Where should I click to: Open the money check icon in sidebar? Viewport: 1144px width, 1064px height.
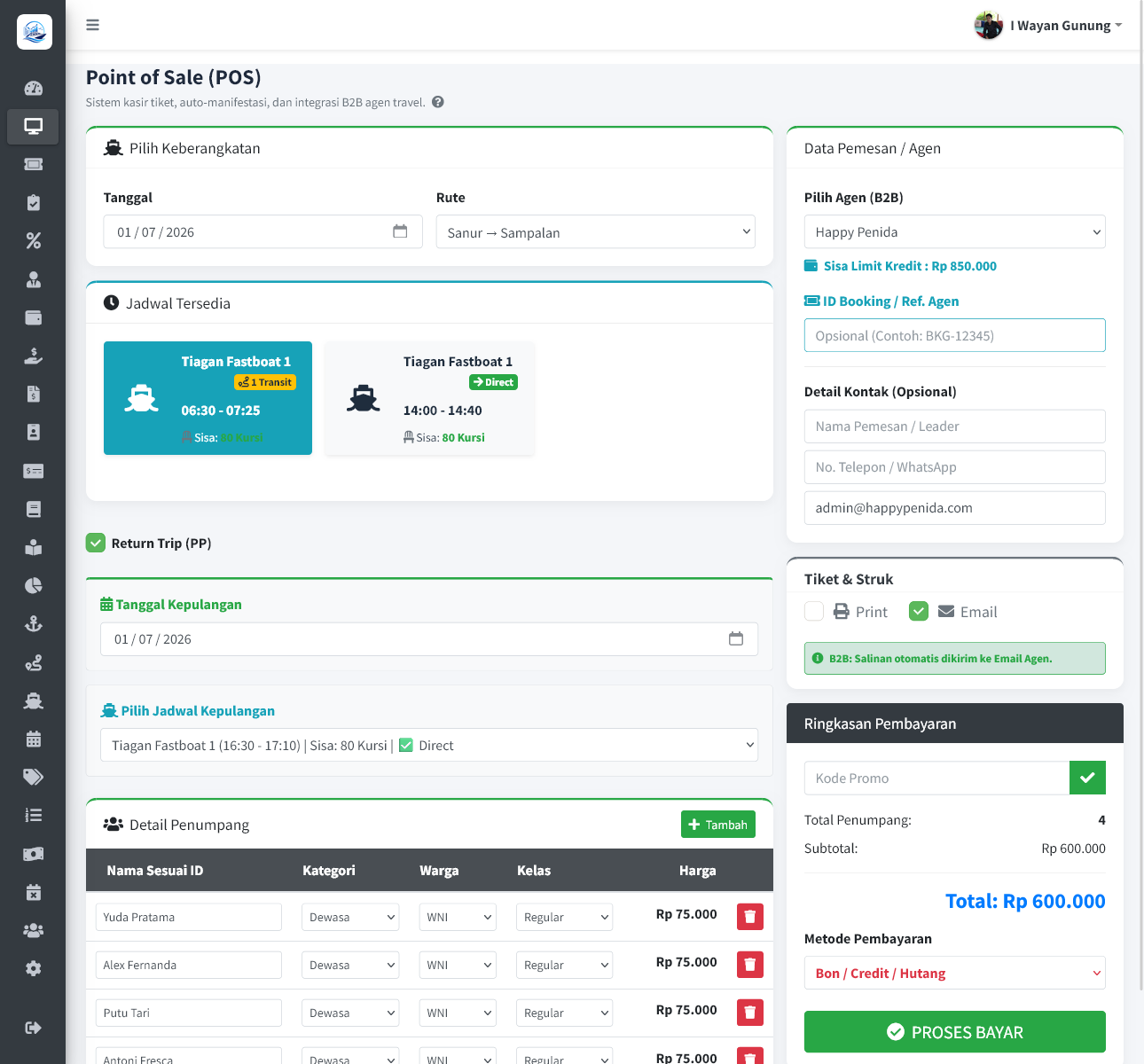tap(33, 471)
